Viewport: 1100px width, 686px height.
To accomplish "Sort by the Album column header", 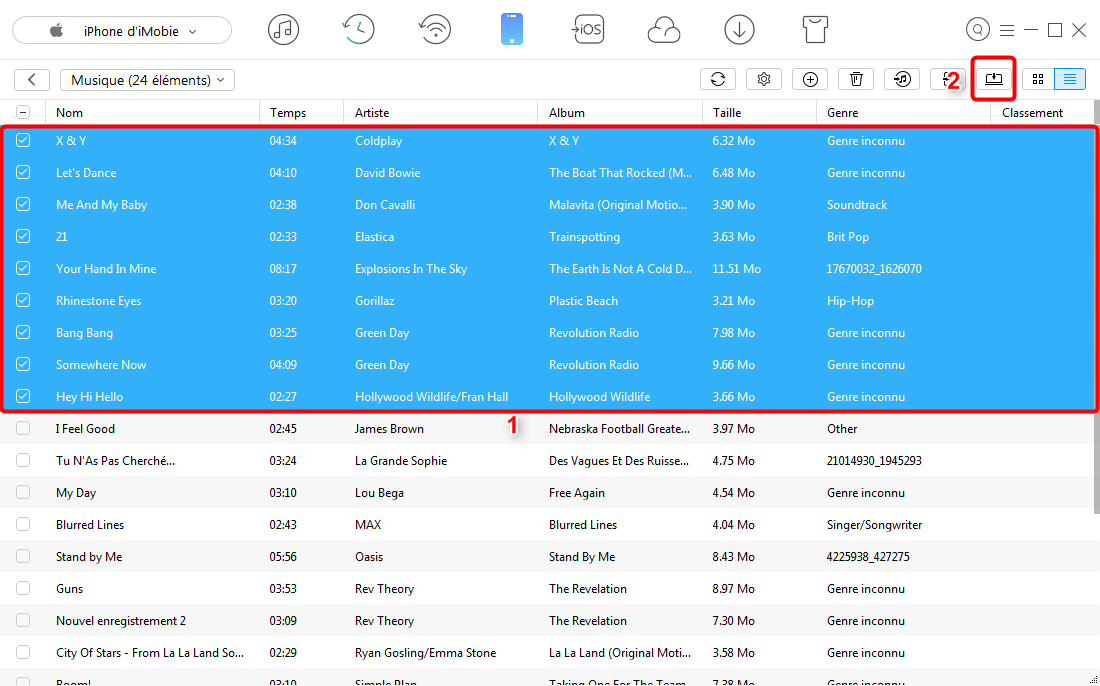I will click(x=620, y=112).
